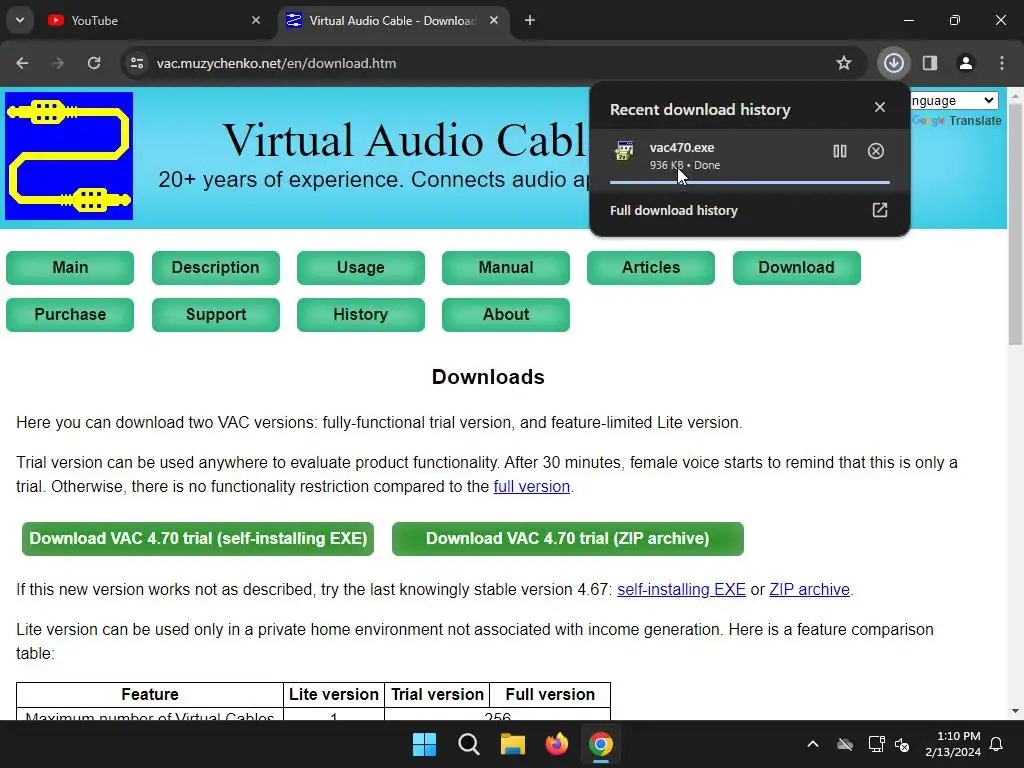Open the Usage page

click(x=360, y=268)
